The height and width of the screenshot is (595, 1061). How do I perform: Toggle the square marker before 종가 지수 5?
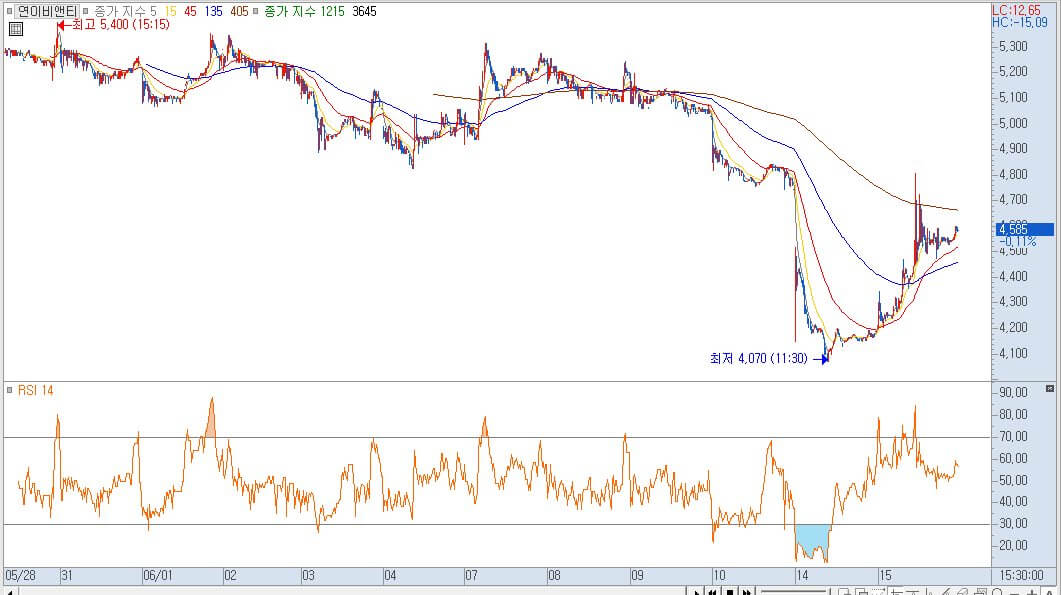(x=85, y=12)
